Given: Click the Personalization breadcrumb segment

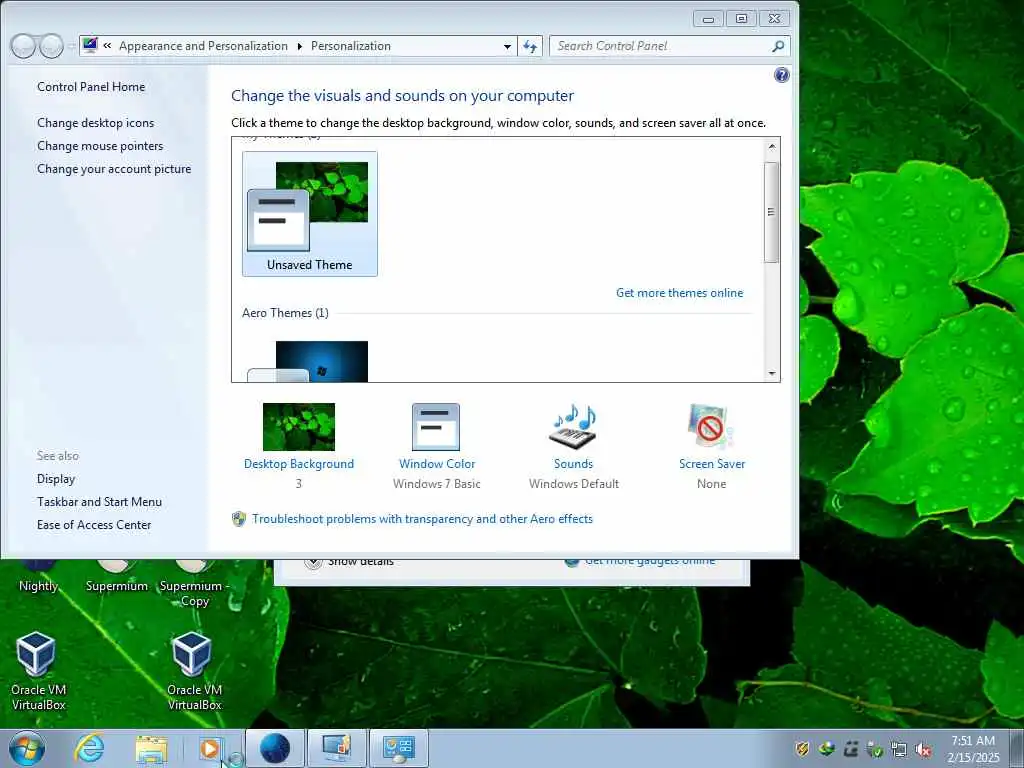Looking at the screenshot, I should [351, 46].
